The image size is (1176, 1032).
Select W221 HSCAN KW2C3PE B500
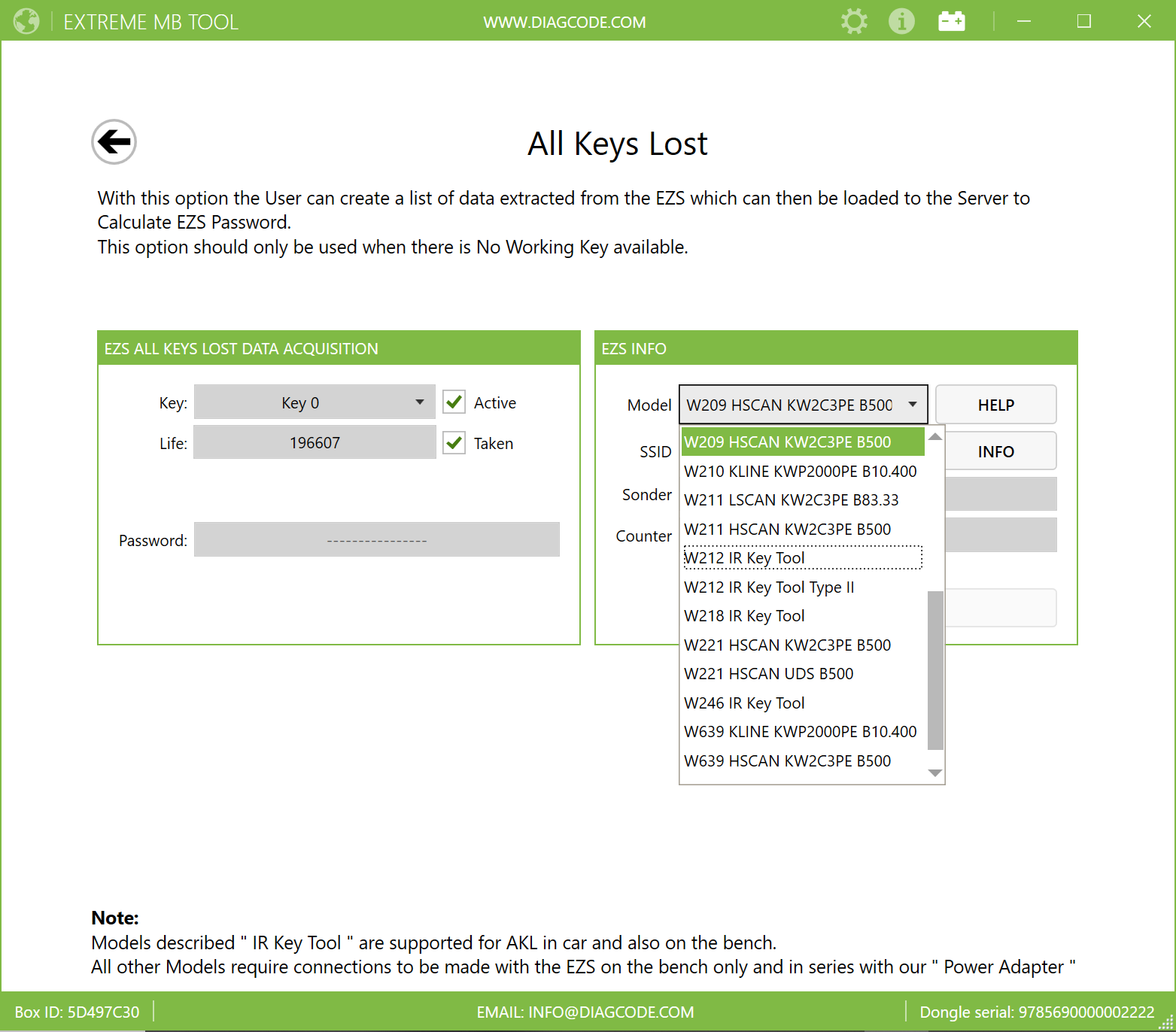[x=803, y=645]
